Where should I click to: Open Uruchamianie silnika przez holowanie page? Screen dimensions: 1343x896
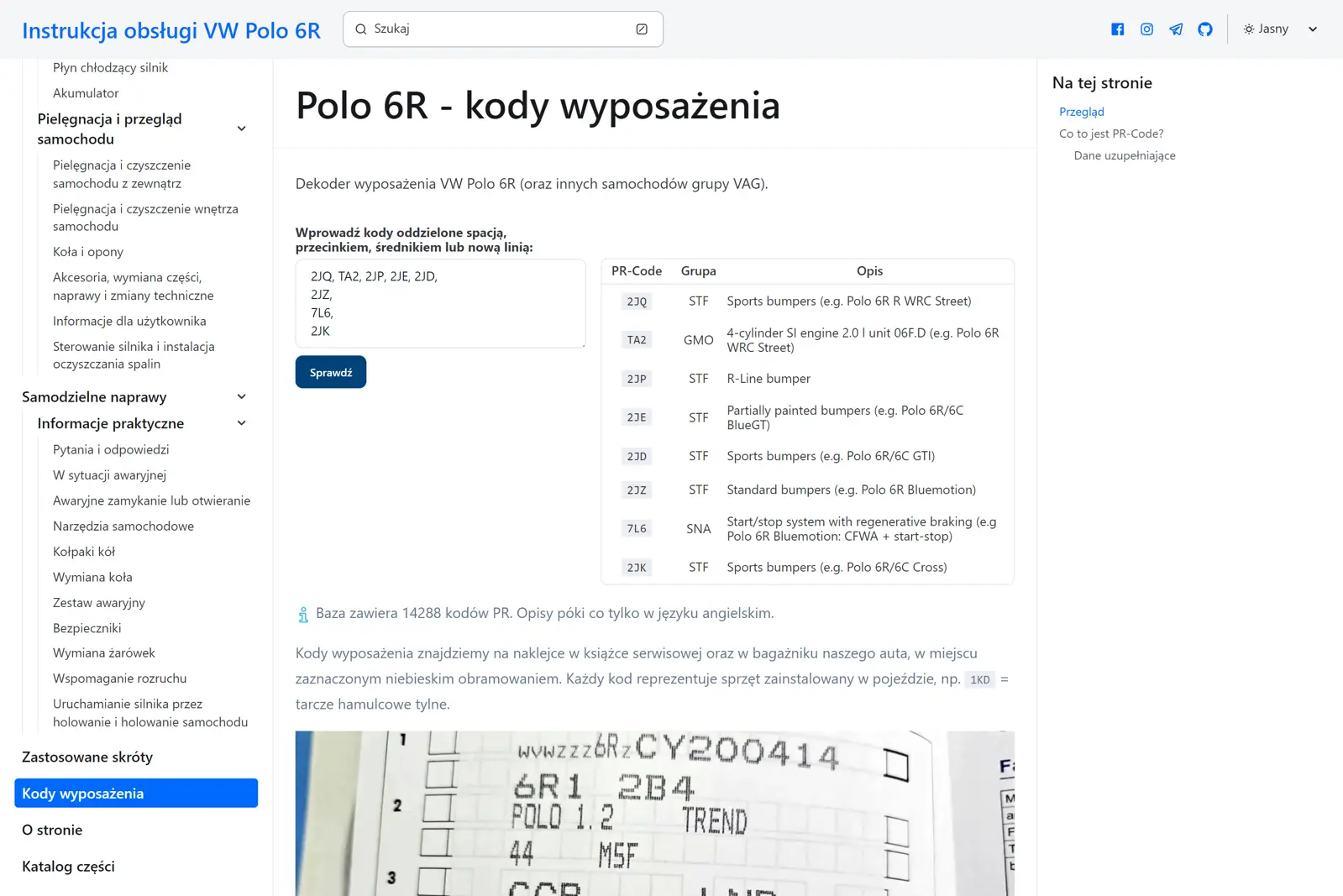(x=150, y=713)
